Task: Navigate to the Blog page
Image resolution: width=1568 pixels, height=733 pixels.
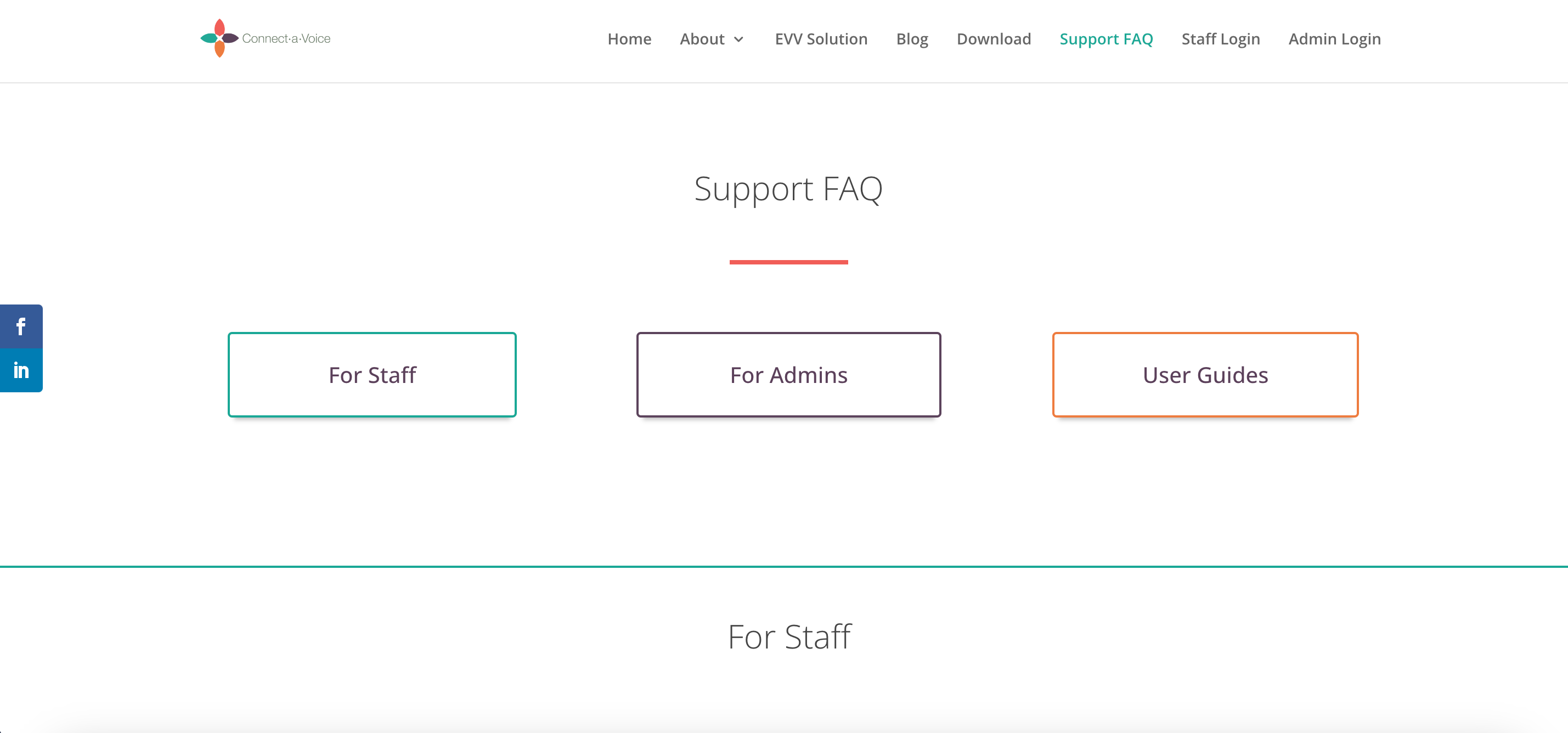Action: point(912,39)
